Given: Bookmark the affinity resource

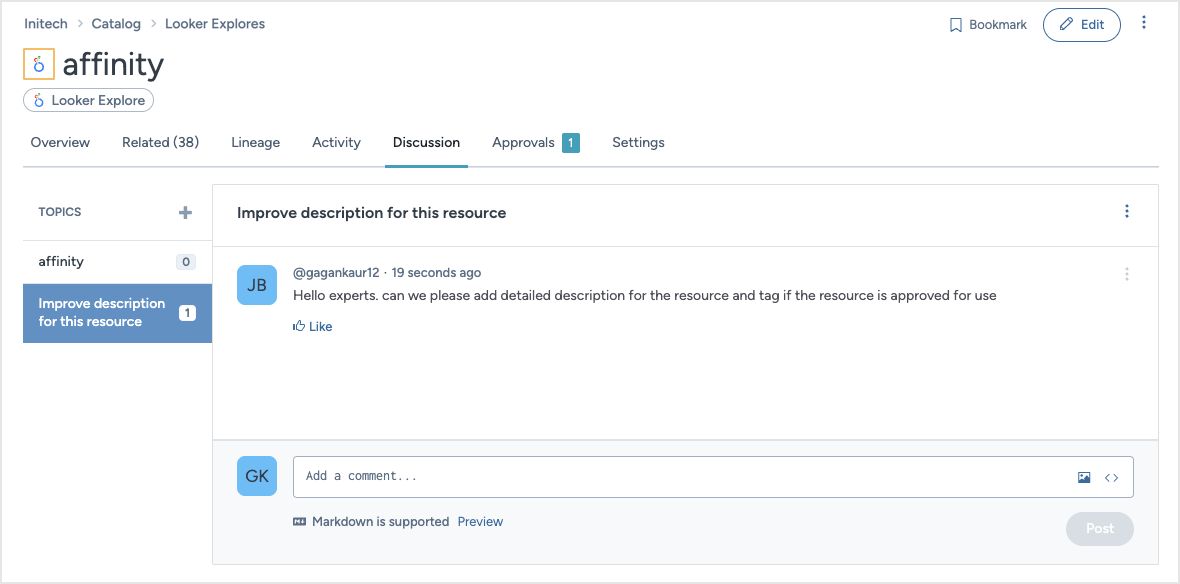Looking at the screenshot, I should (986, 24).
